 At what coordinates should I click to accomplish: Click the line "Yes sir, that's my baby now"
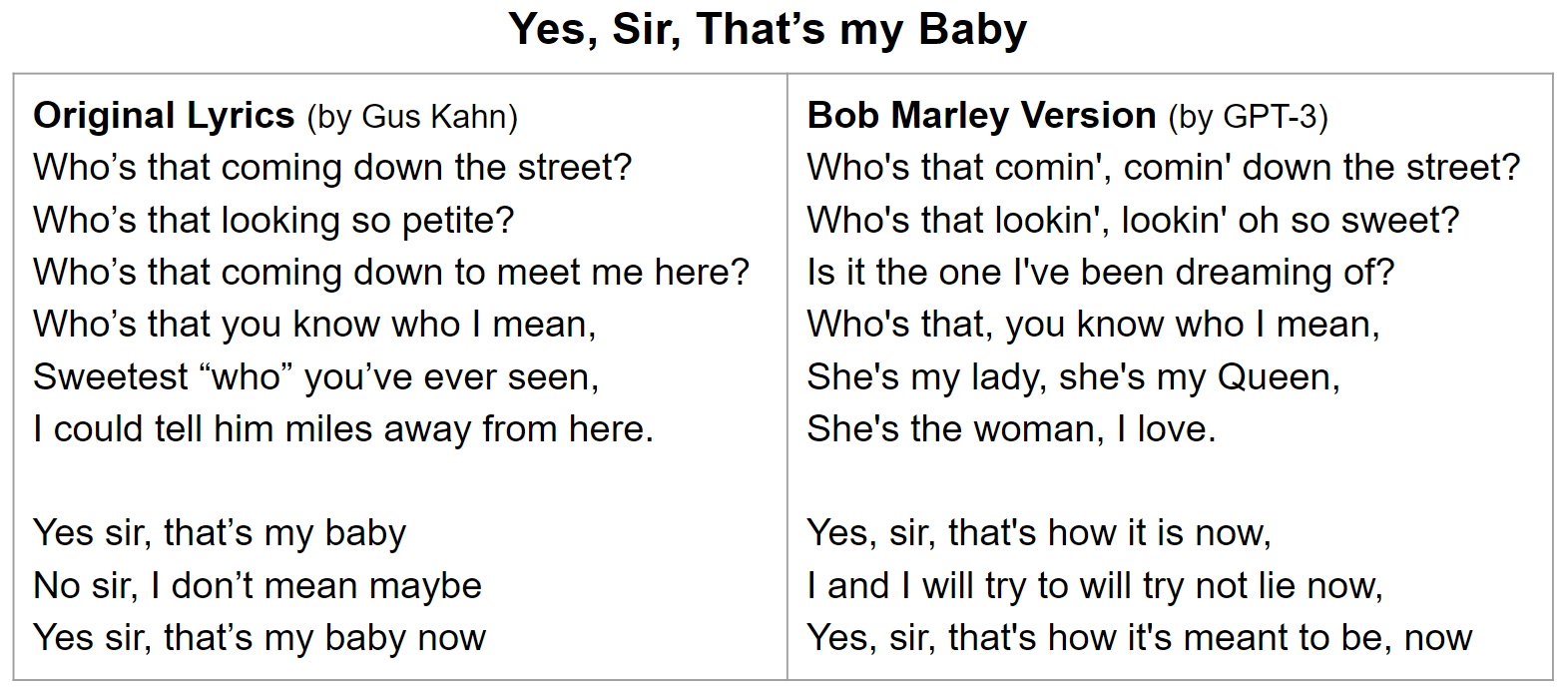260,638
